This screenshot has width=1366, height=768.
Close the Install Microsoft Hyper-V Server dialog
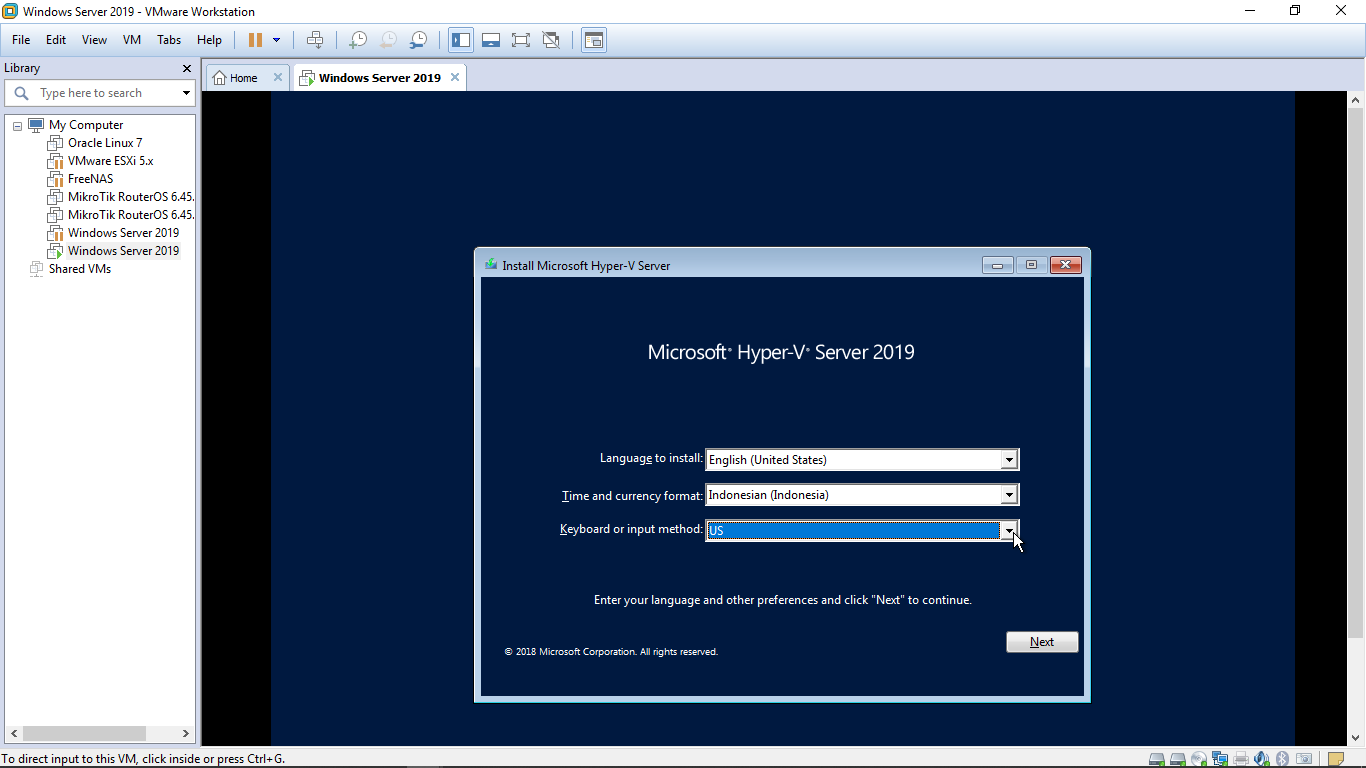point(1065,265)
